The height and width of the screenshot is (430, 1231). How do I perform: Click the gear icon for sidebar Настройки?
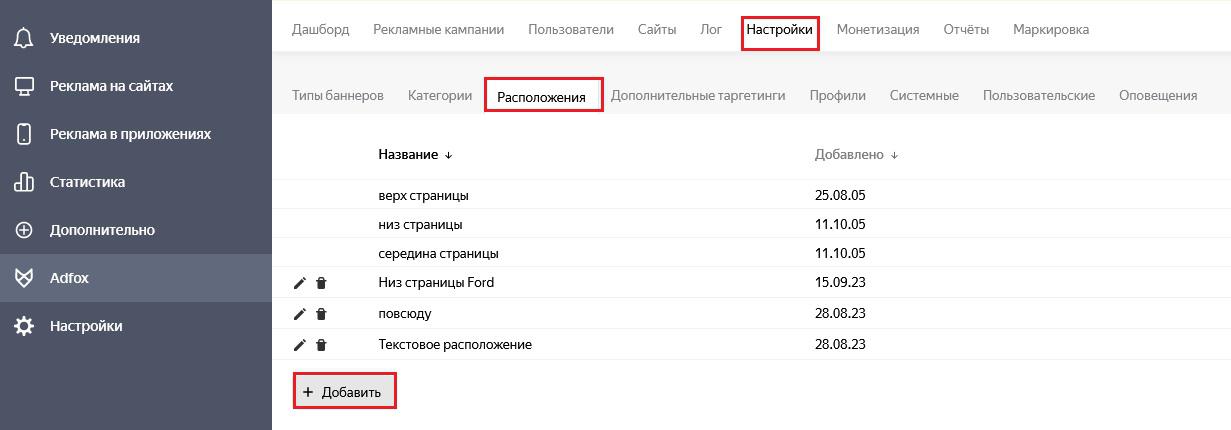(24, 326)
